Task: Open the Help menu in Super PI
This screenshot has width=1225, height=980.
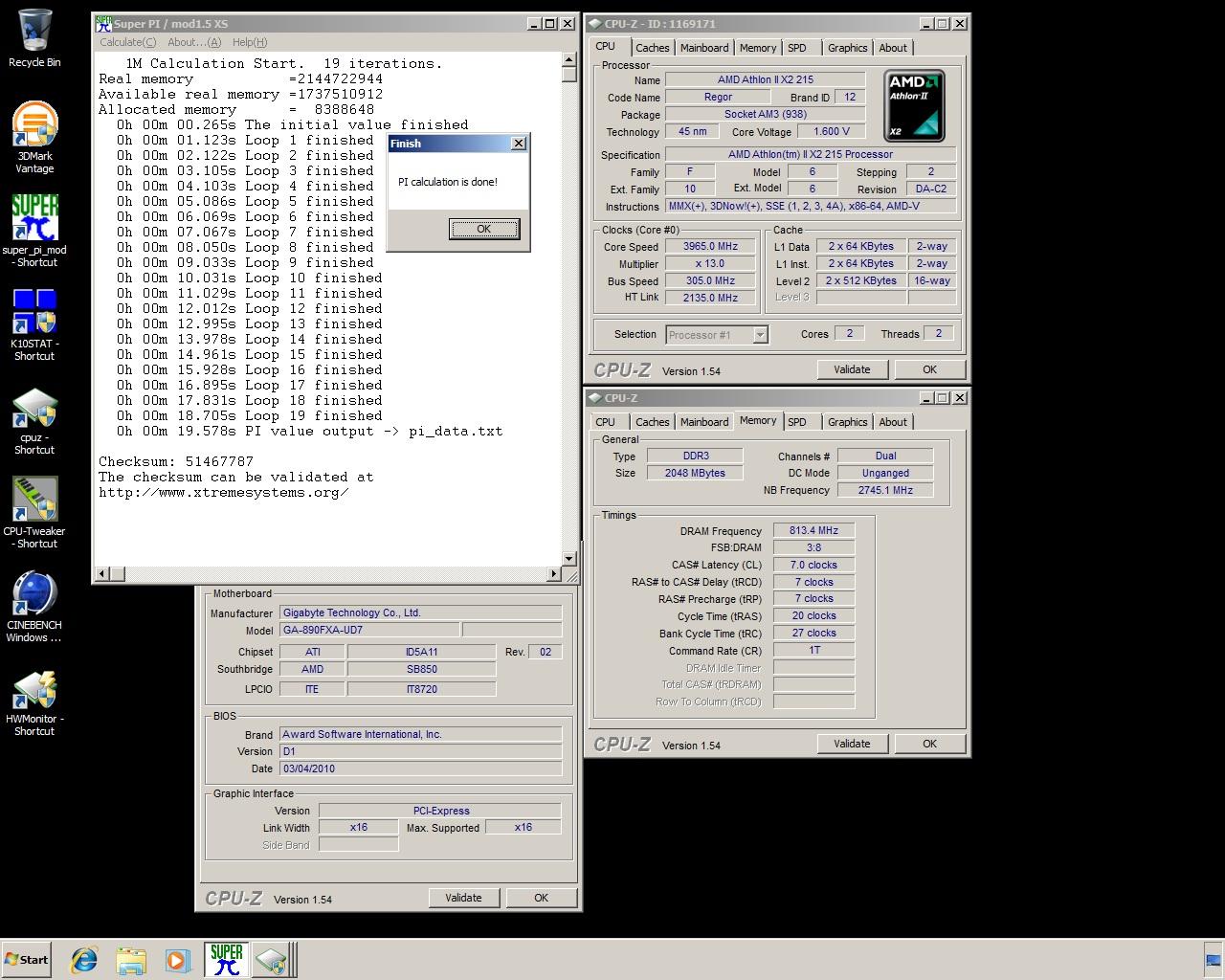Action: [x=250, y=42]
